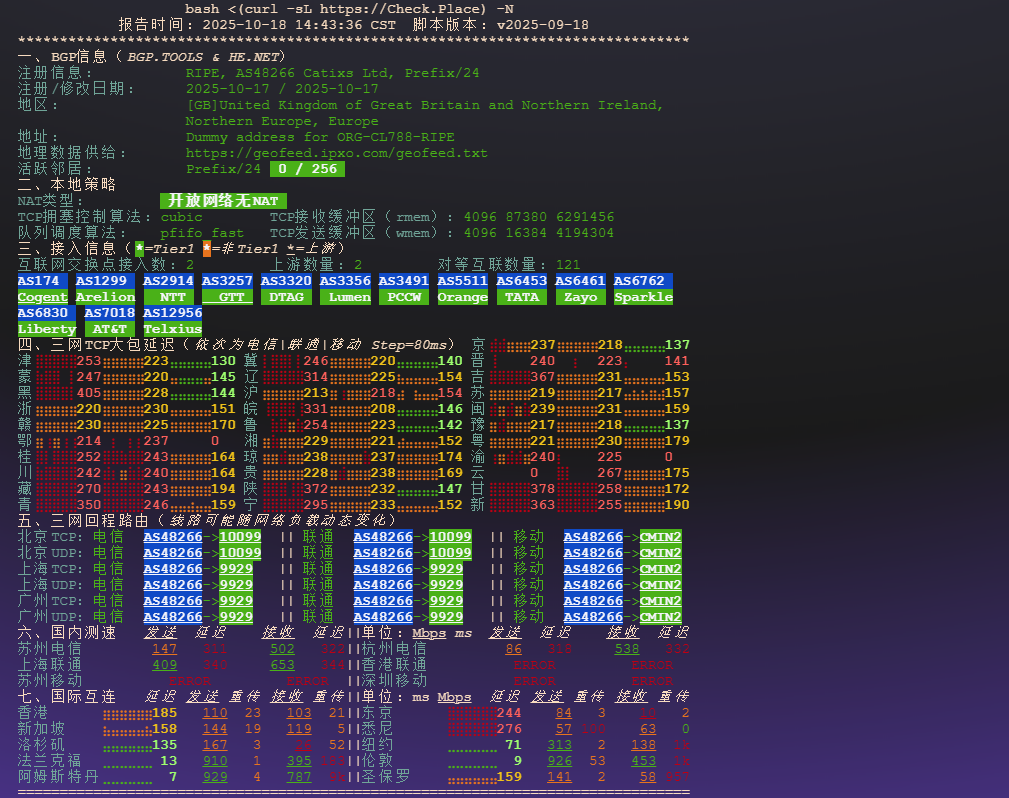Click the 苏州电信 send speed value 147

[x=164, y=649]
